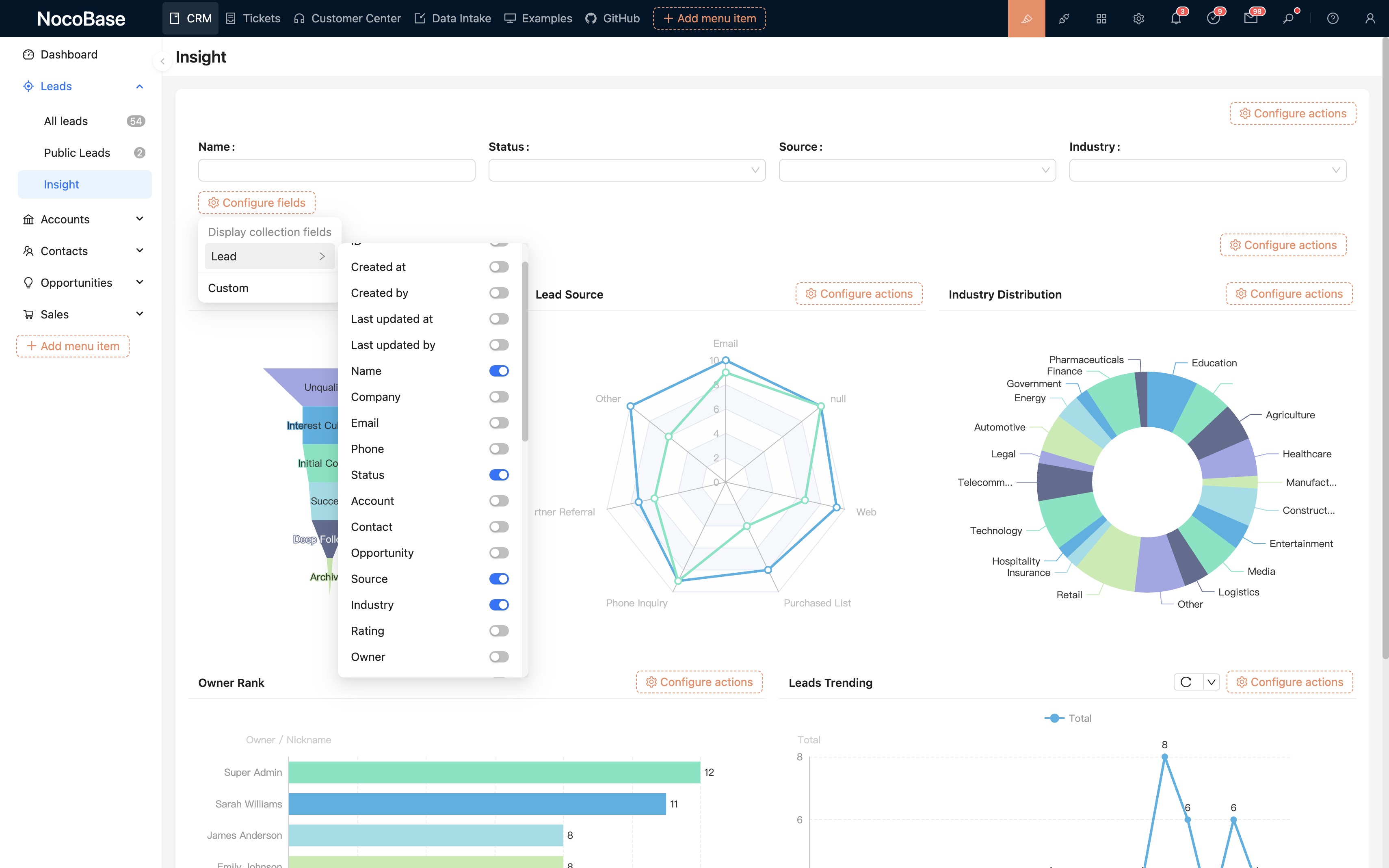Select Custom in the fields menu
Viewport: 1389px width, 868px height.
228,288
